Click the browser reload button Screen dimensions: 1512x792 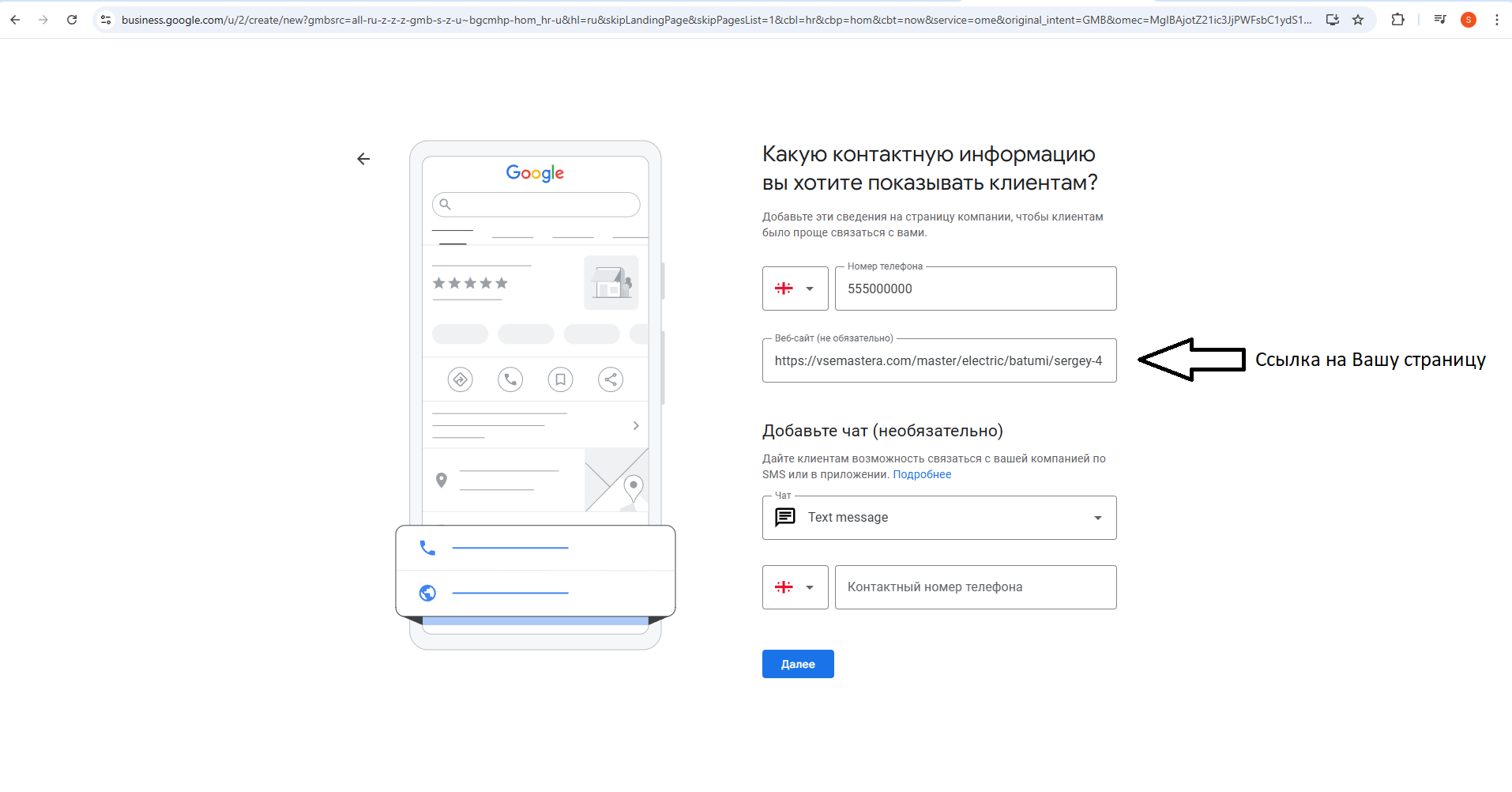[x=72, y=20]
